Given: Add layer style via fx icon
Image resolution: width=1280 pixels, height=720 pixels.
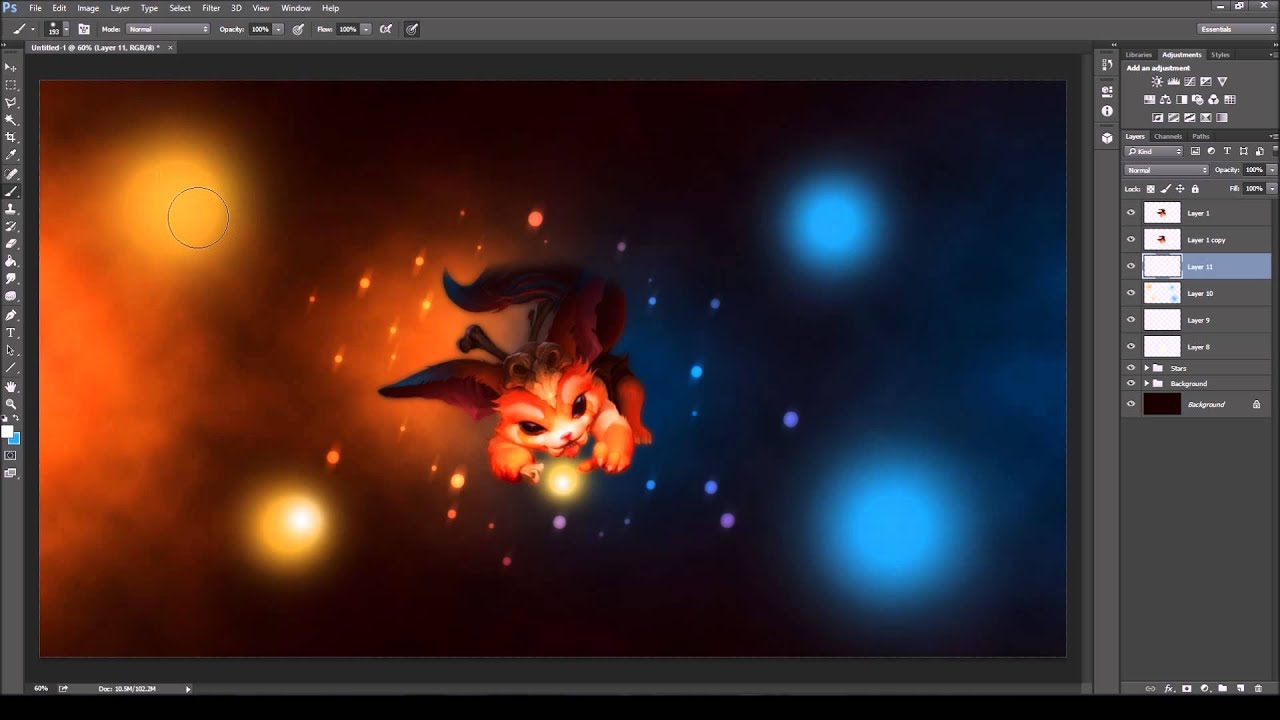Looking at the screenshot, I should tap(1168, 688).
